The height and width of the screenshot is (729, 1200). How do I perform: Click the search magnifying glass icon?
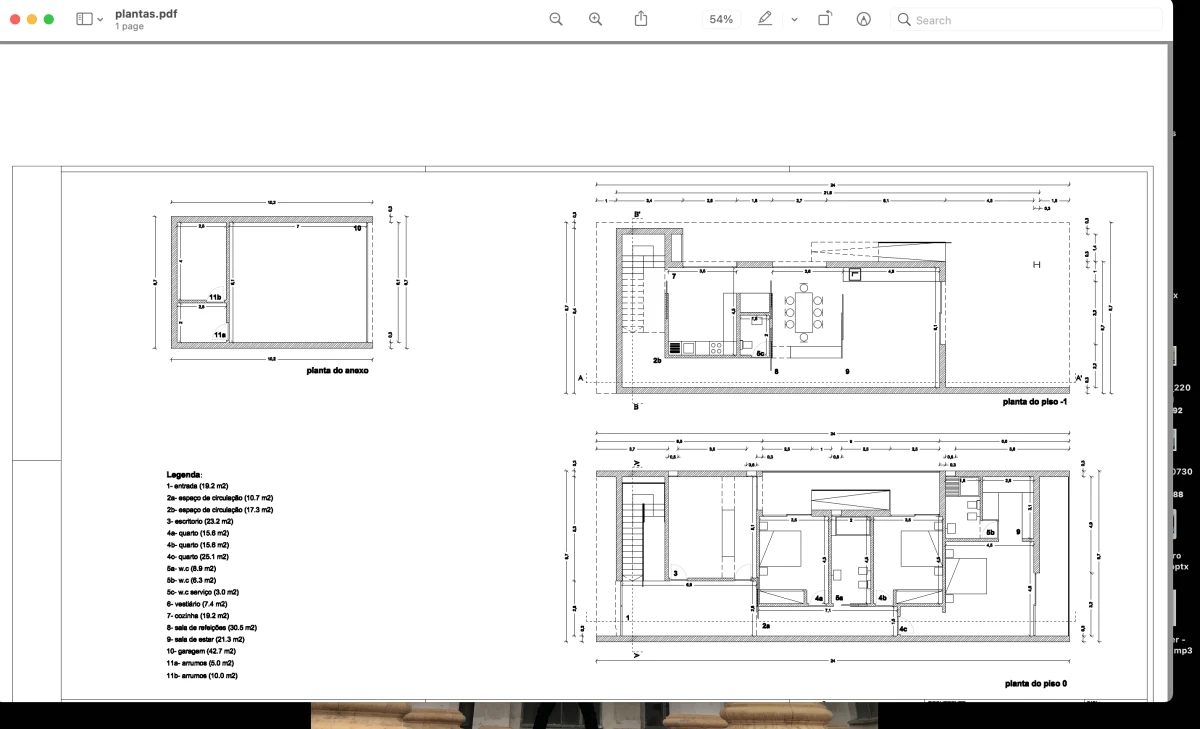point(904,20)
